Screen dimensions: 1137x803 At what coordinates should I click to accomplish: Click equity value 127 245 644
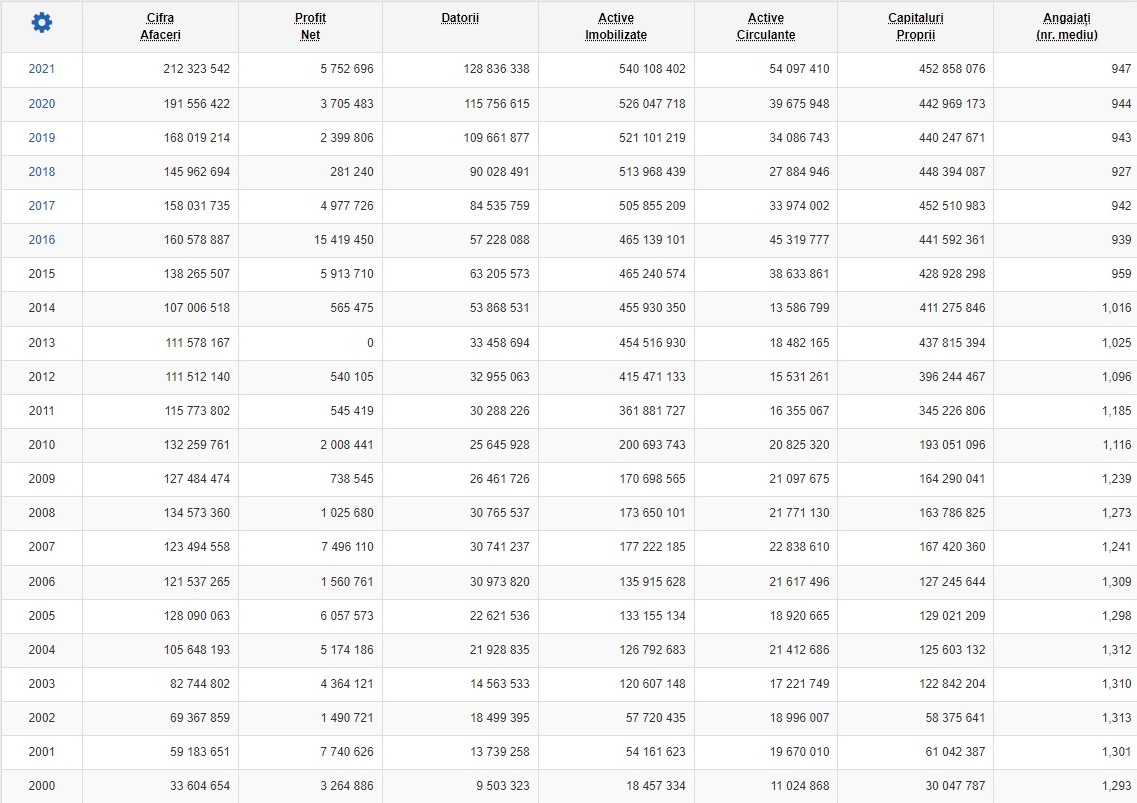[952, 582]
